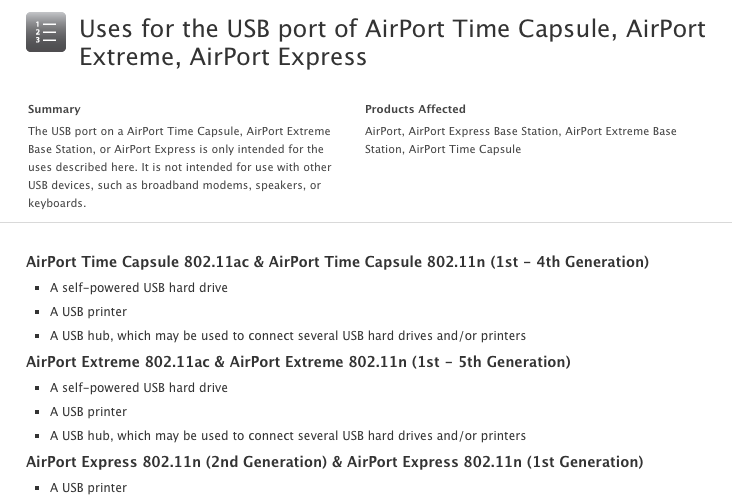
Task: Click USB printer bullet under Time Capsule
Action: pos(88,312)
